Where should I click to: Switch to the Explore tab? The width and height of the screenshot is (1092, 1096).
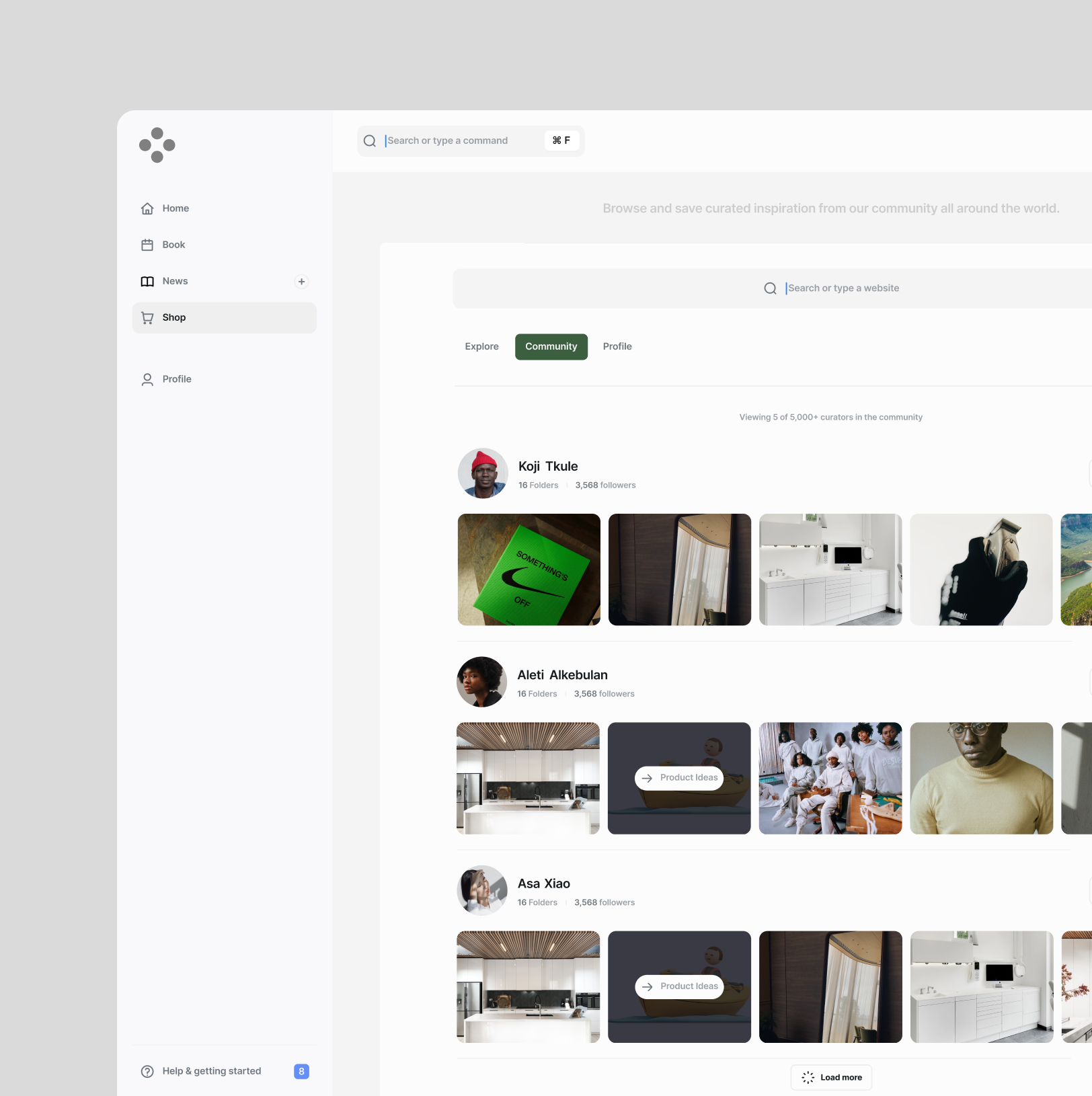482,347
